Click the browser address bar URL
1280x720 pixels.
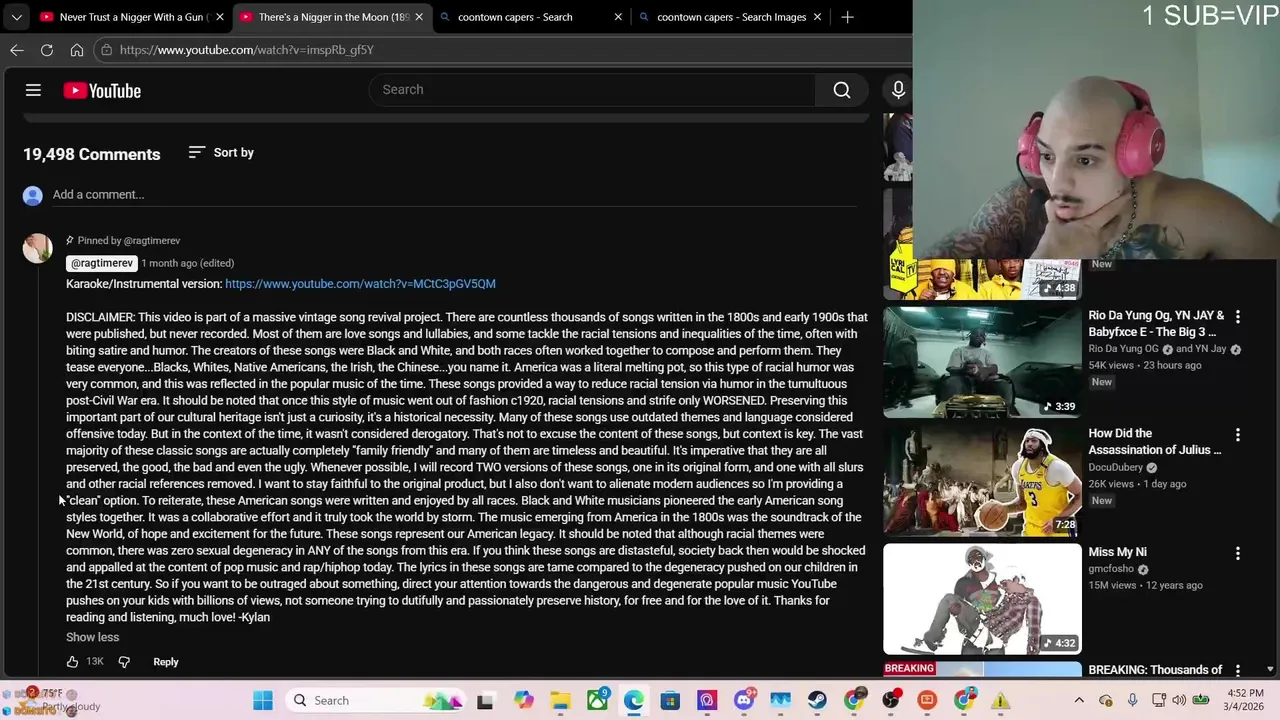tap(247, 50)
